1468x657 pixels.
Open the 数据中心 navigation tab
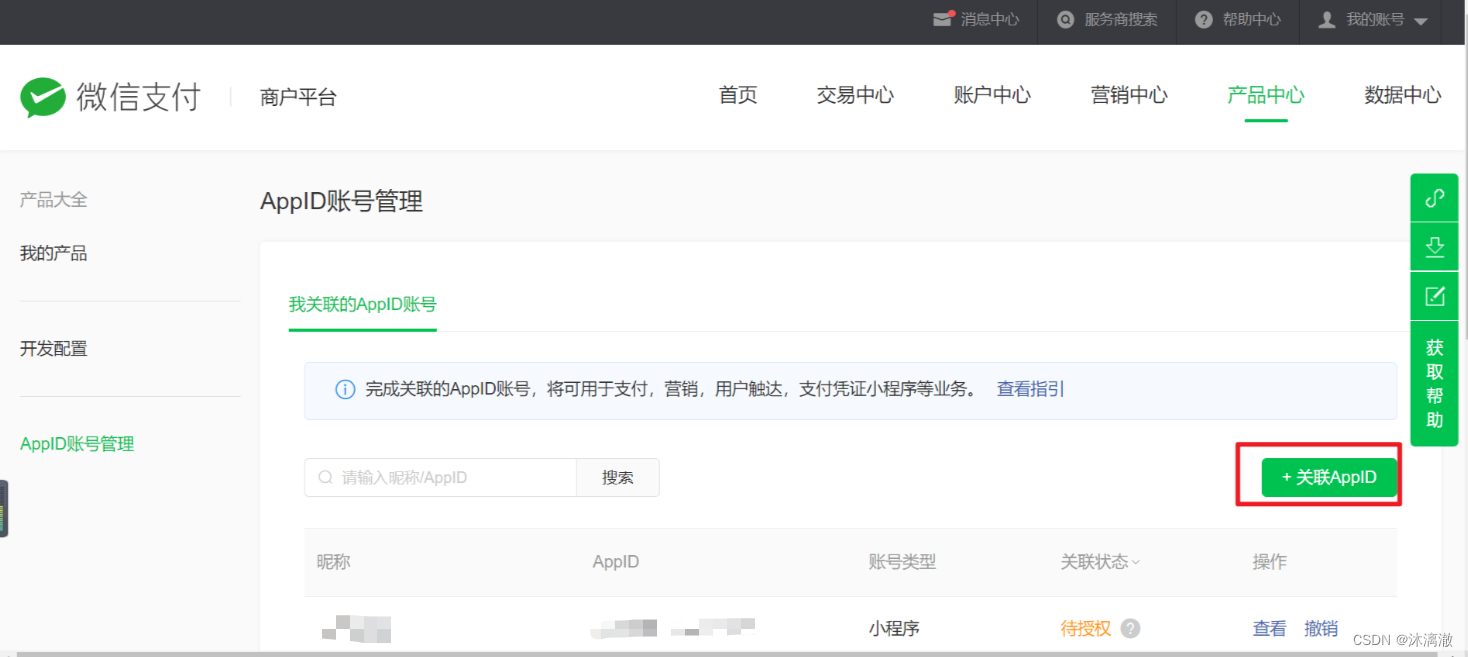(1403, 95)
